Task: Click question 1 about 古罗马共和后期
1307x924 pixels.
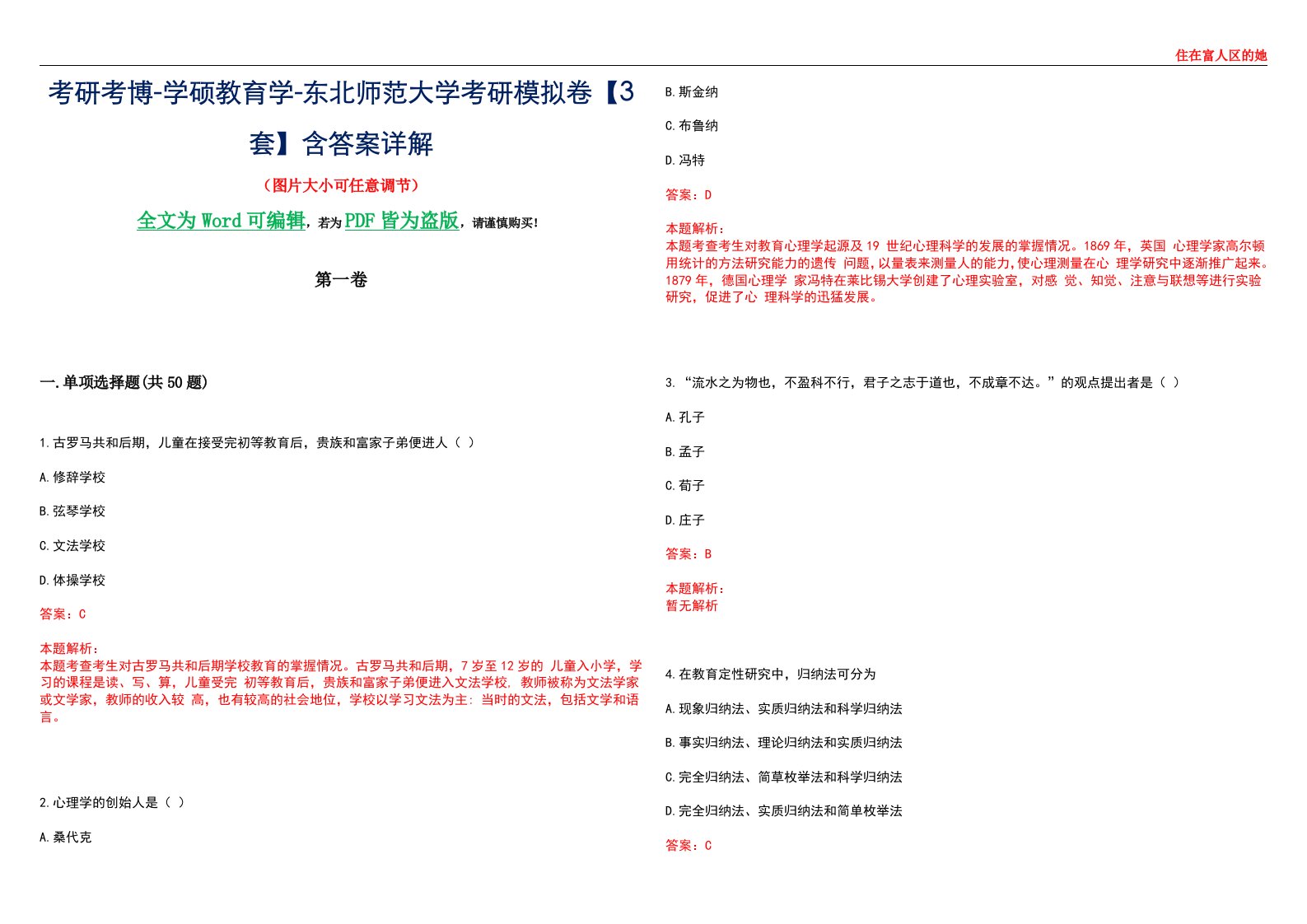Action: 257,443
